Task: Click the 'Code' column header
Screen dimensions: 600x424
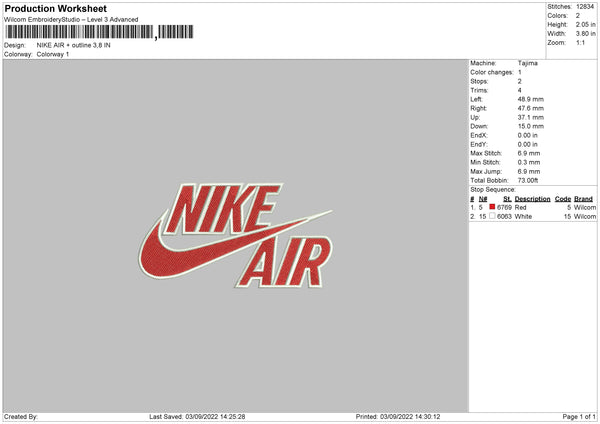Action: 563,199
